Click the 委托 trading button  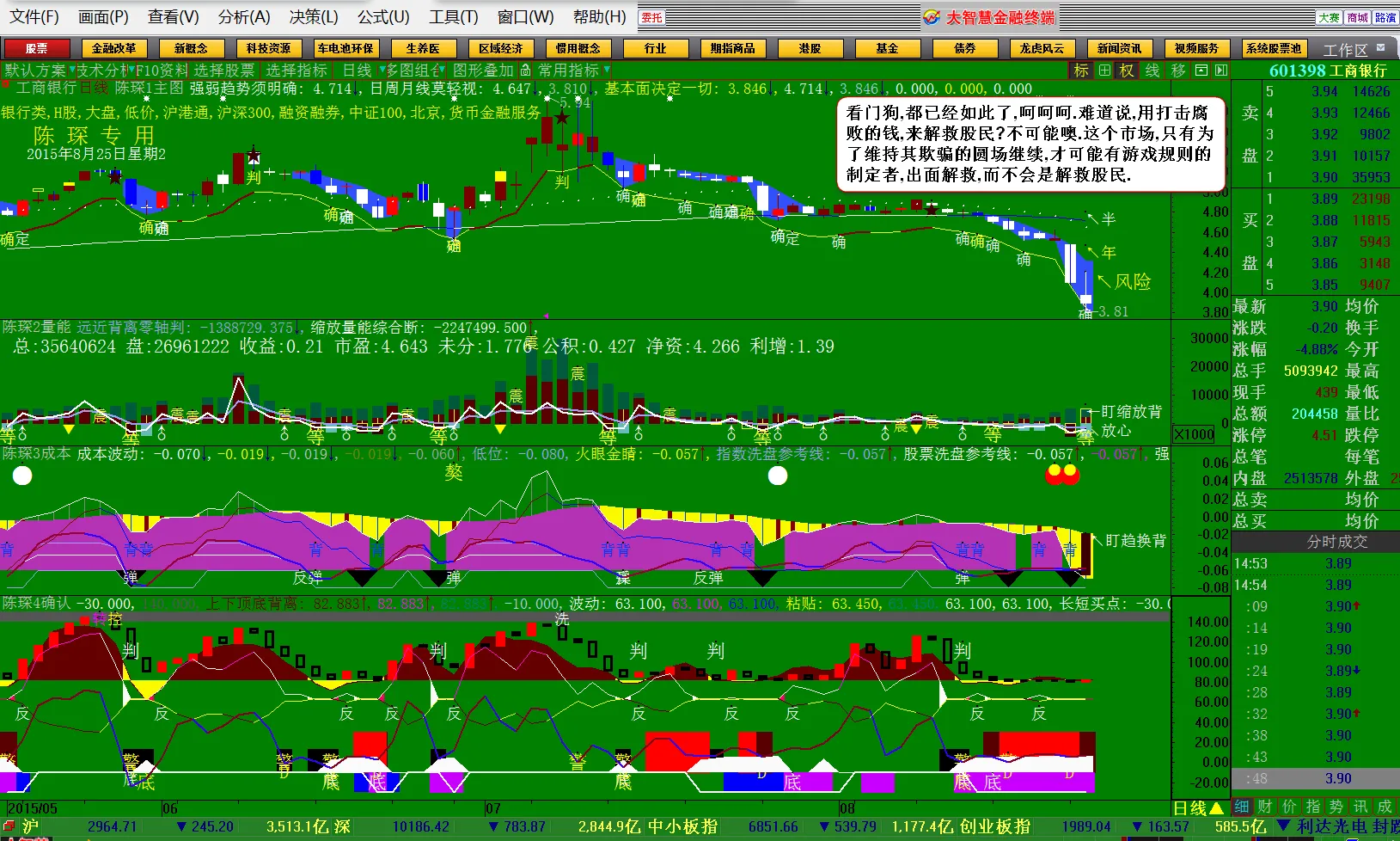(651, 17)
